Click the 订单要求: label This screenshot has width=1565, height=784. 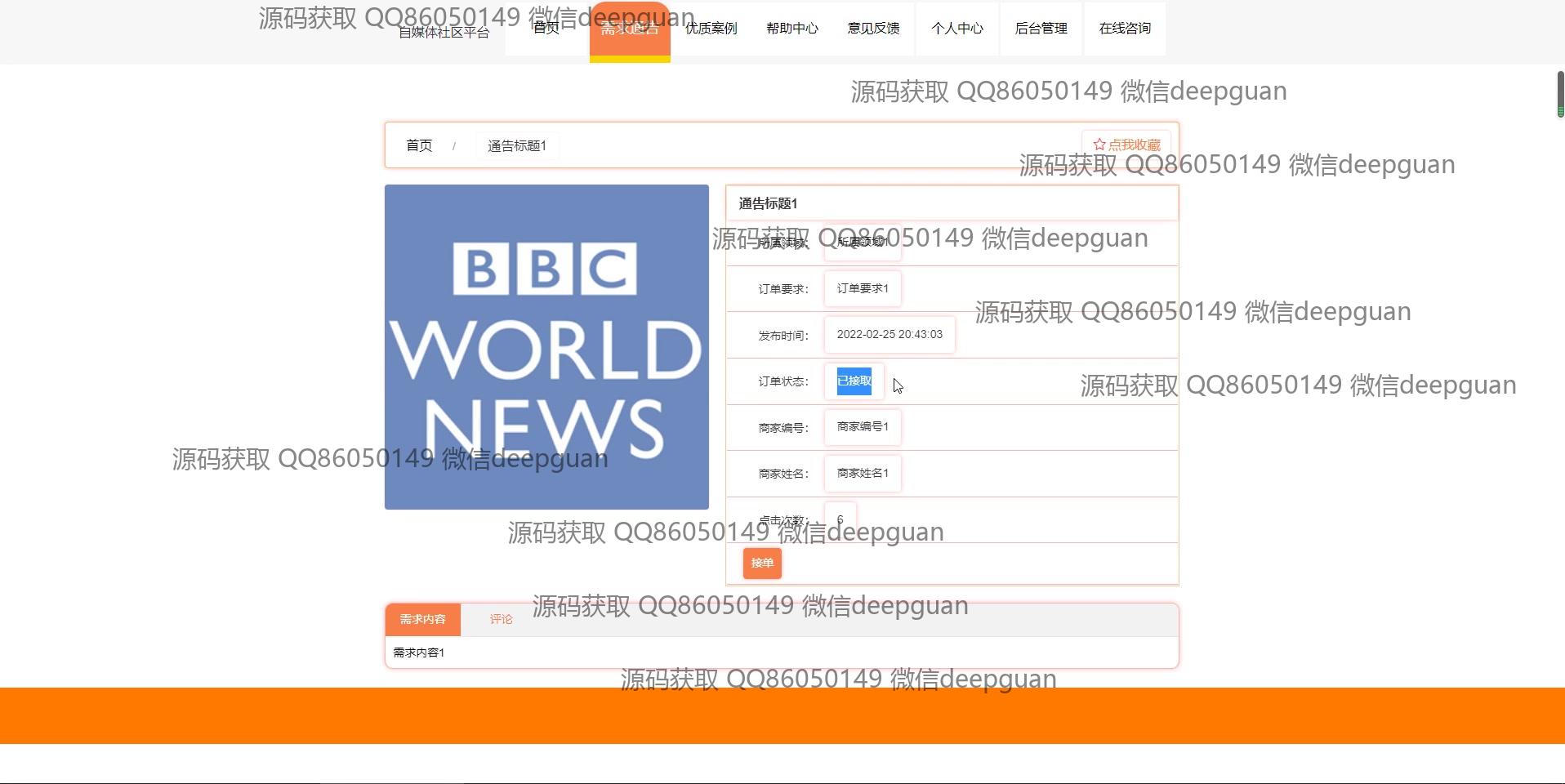pyautogui.click(x=783, y=289)
